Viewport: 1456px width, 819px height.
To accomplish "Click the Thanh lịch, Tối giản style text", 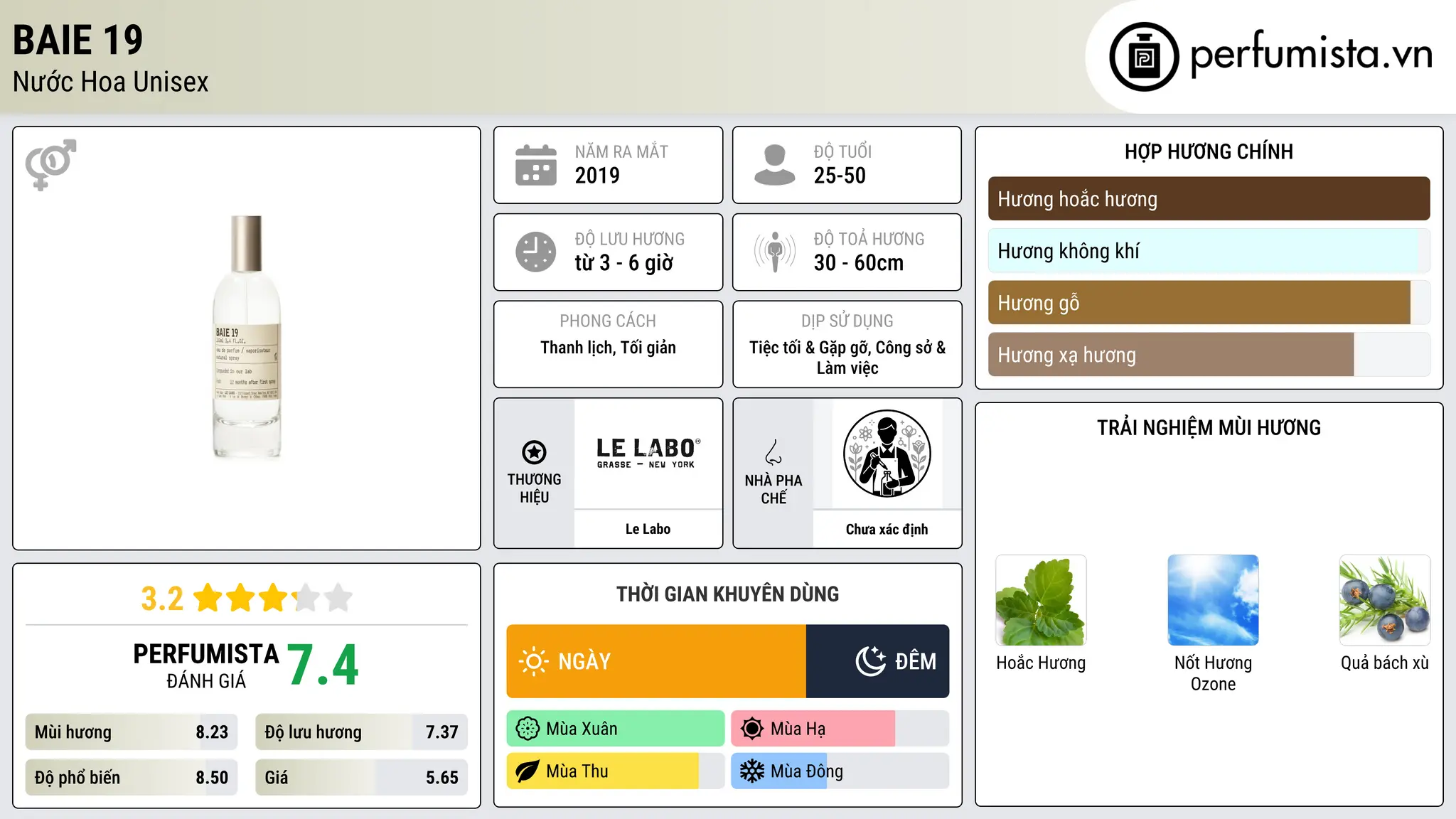I will click(608, 348).
